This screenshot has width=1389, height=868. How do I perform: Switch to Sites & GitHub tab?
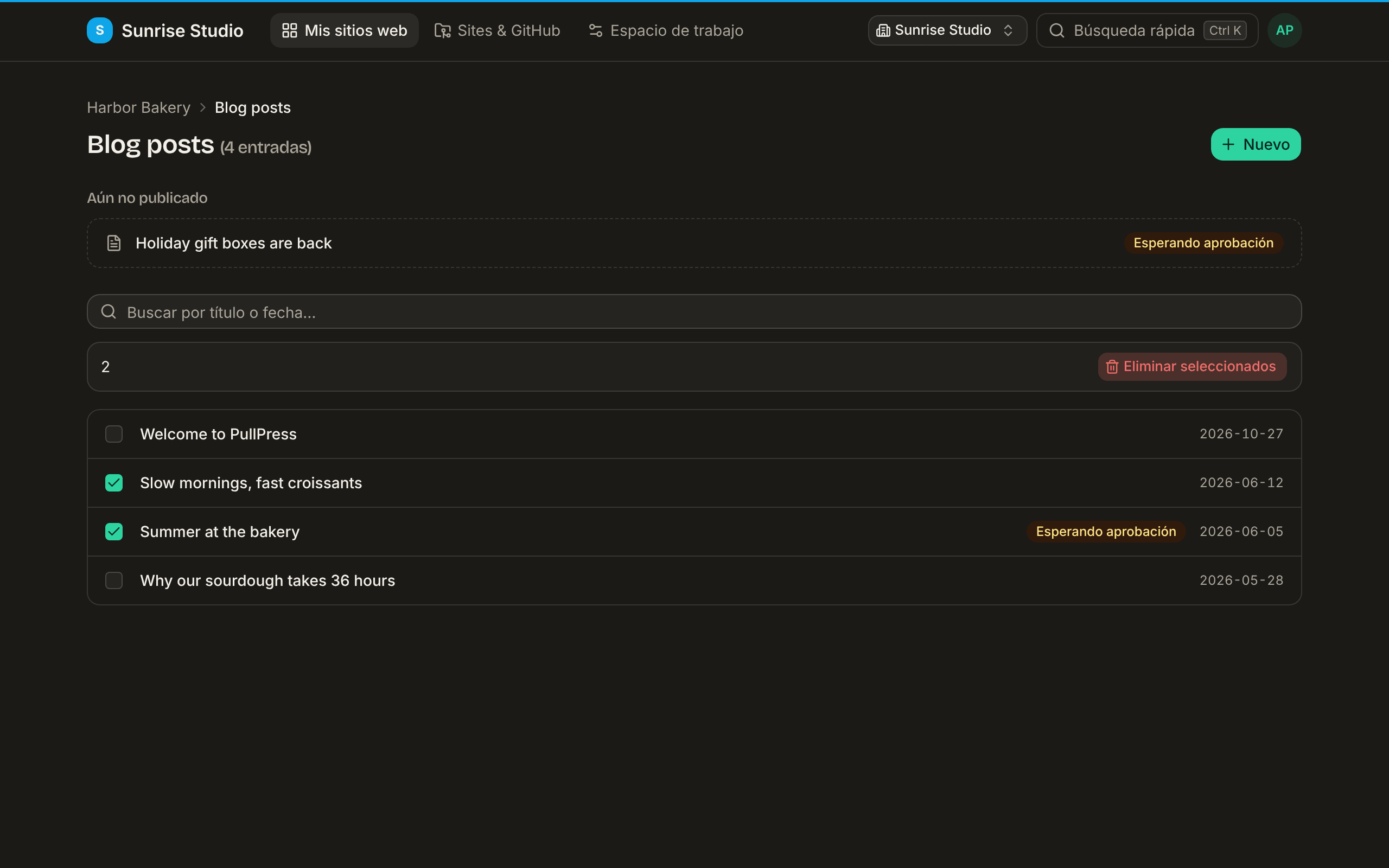click(x=497, y=30)
